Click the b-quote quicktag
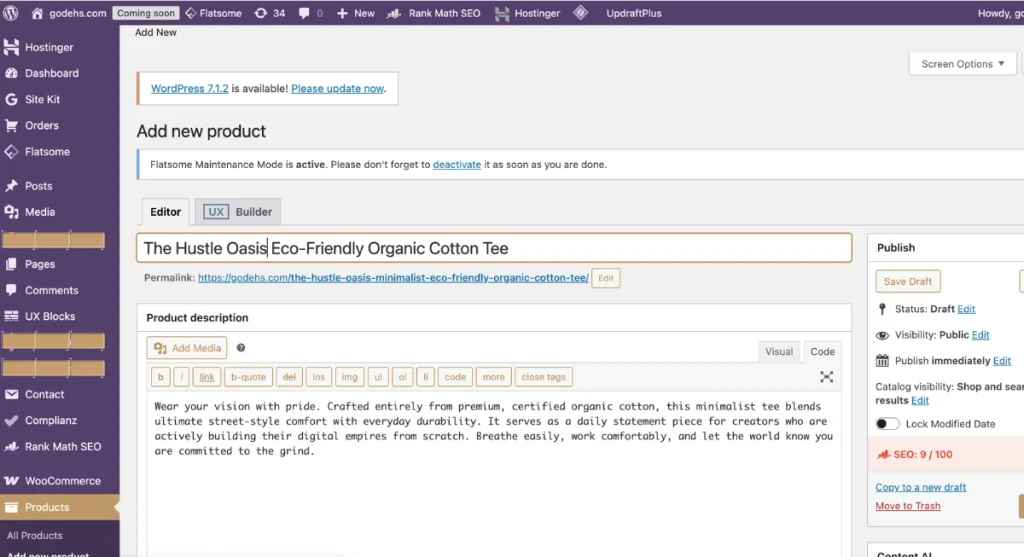Viewport: 1024px width, 557px height. (x=248, y=377)
